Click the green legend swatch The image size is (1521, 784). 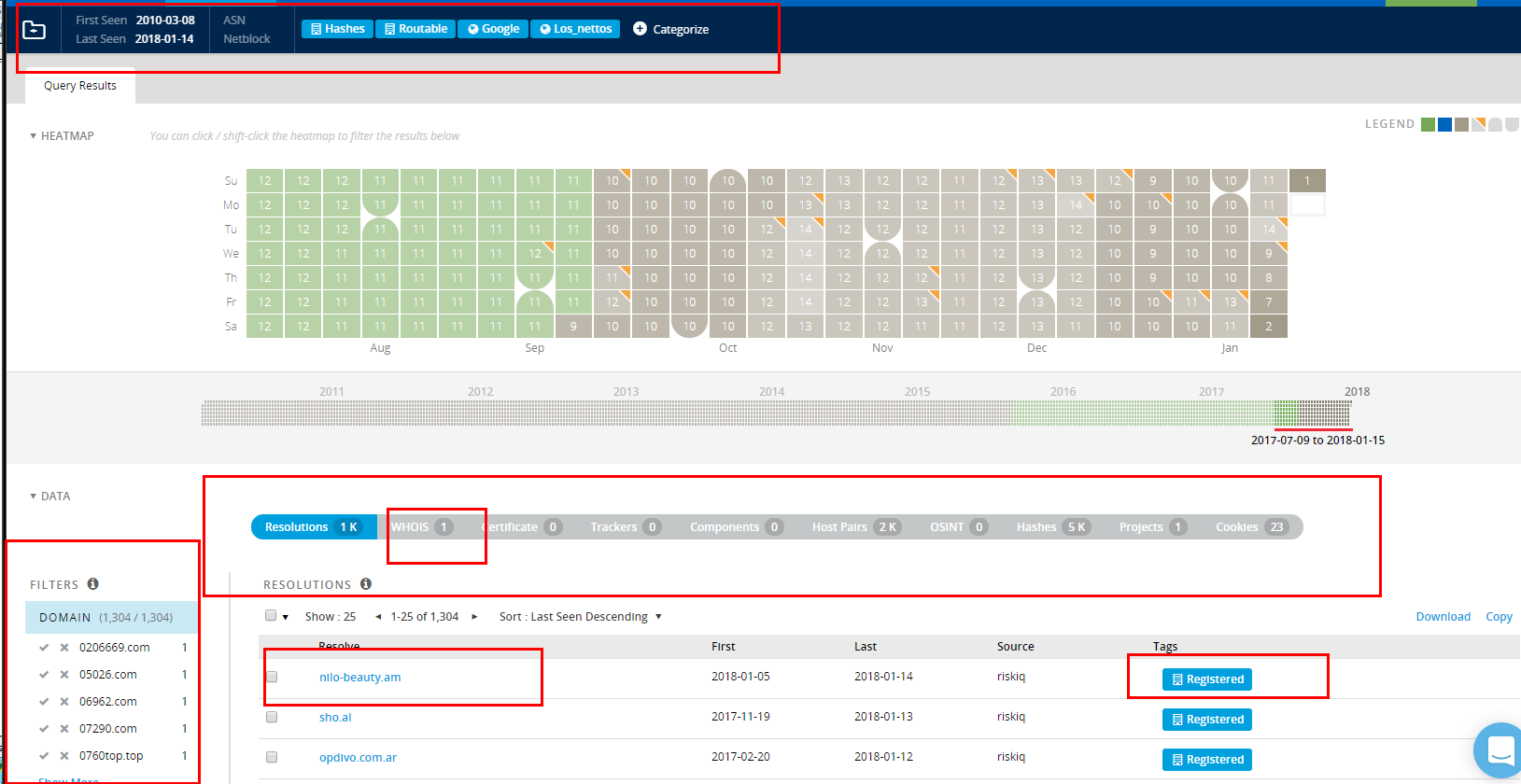click(x=1428, y=125)
